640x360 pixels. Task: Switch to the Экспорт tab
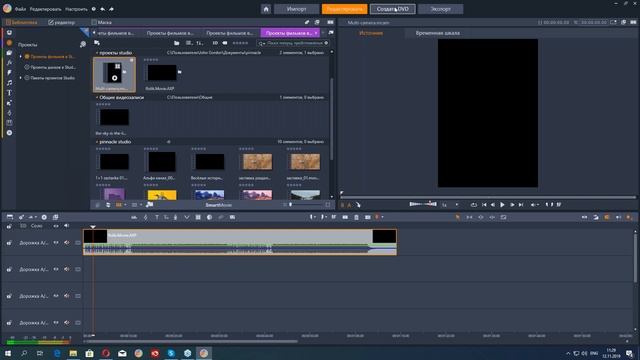441,9
